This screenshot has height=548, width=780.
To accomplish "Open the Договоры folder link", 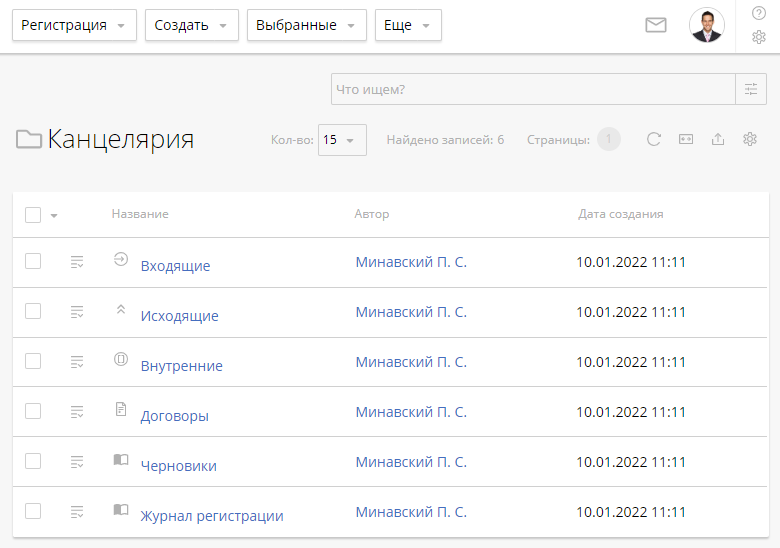I will click(174, 416).
